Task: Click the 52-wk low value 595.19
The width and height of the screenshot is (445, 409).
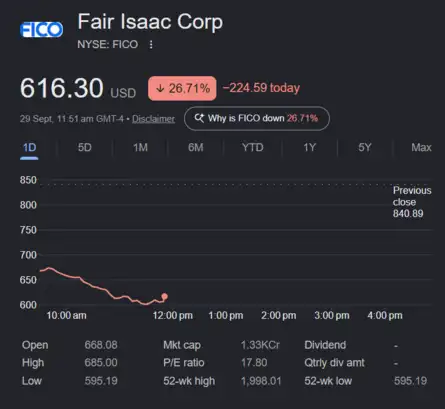Action: coord(410,381)
